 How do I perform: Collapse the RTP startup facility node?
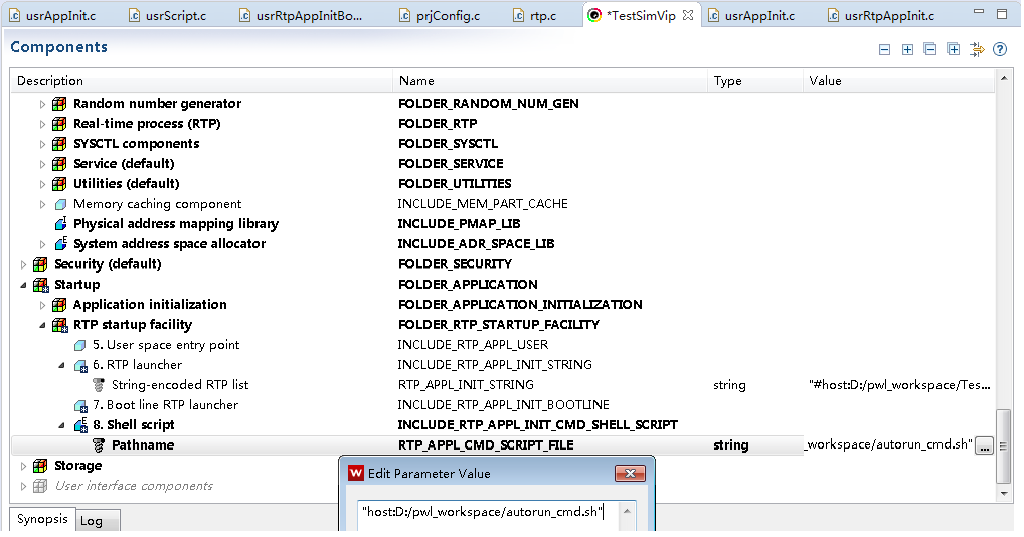tap(42, 325)
